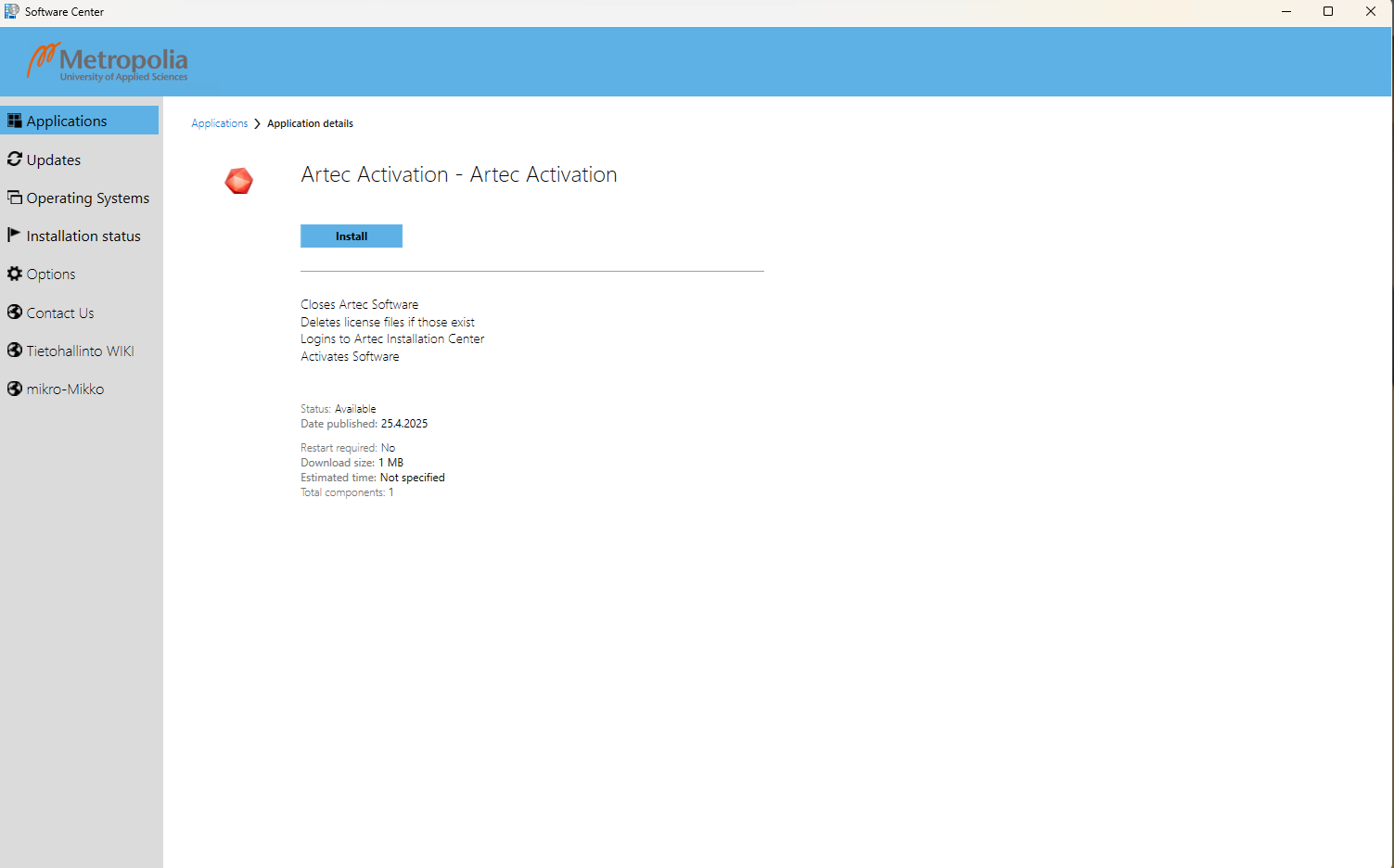Image resolution: width=1394 pixels, height=868 pixels.
Task: Close the Software Center window
Action: point(1371,12)
